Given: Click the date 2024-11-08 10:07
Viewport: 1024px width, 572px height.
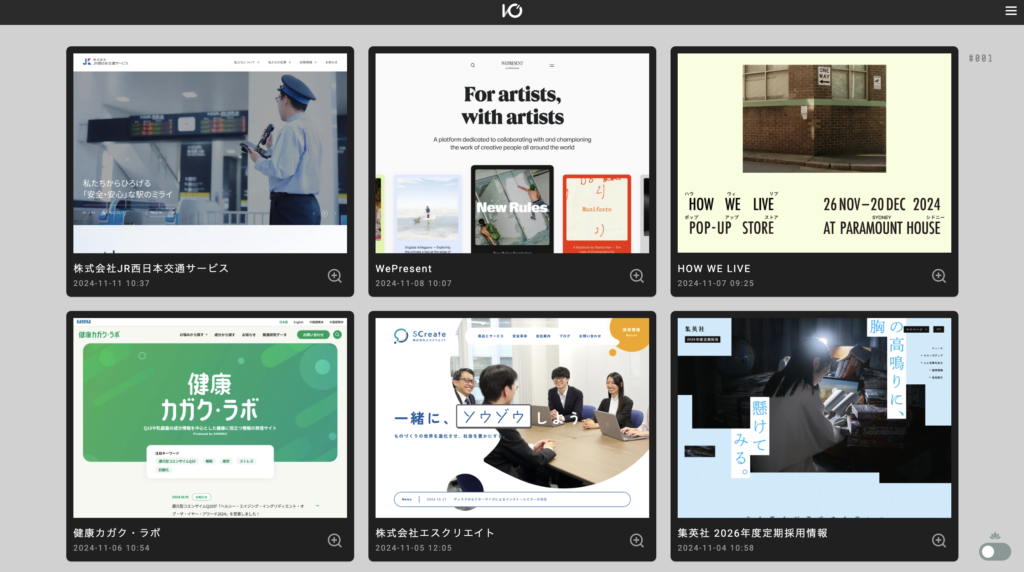Looking at the screenshot, I should coord(413,283).
